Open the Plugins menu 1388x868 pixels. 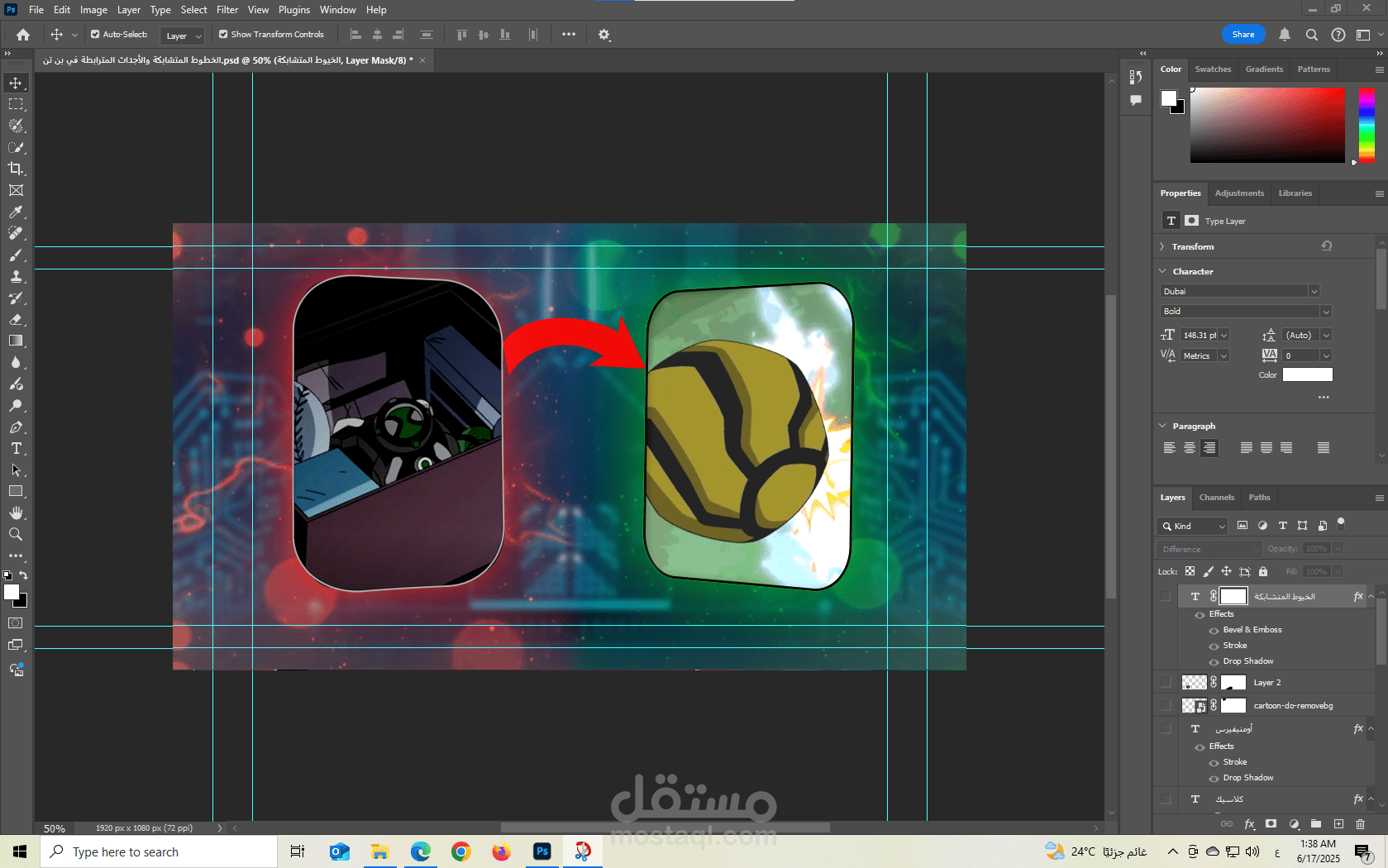pyautogui.click(x=294, y=10)
